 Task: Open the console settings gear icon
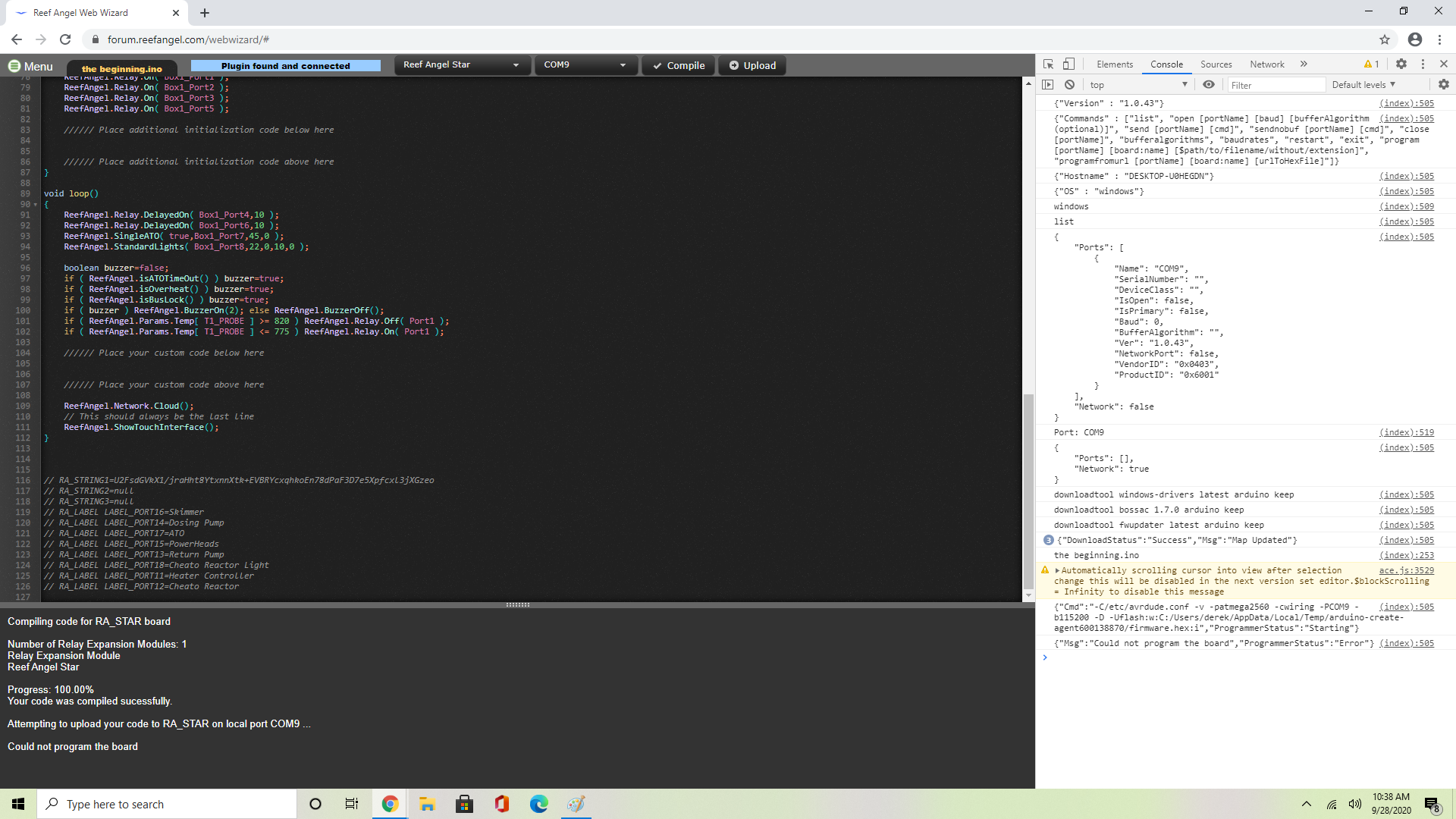click(x=1444, y=85)
